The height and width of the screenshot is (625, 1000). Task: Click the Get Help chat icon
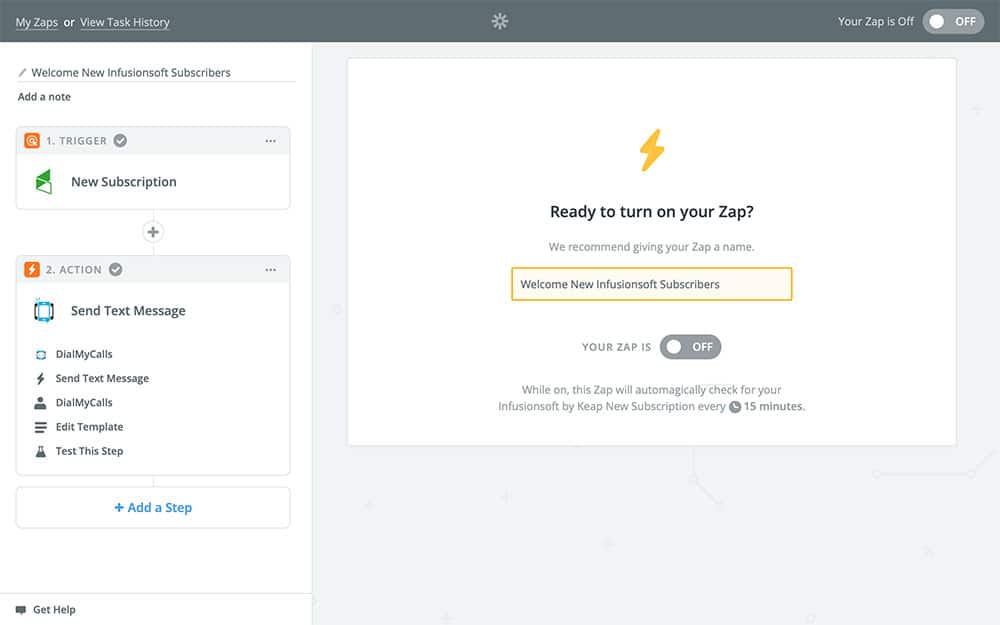(21, 610)
